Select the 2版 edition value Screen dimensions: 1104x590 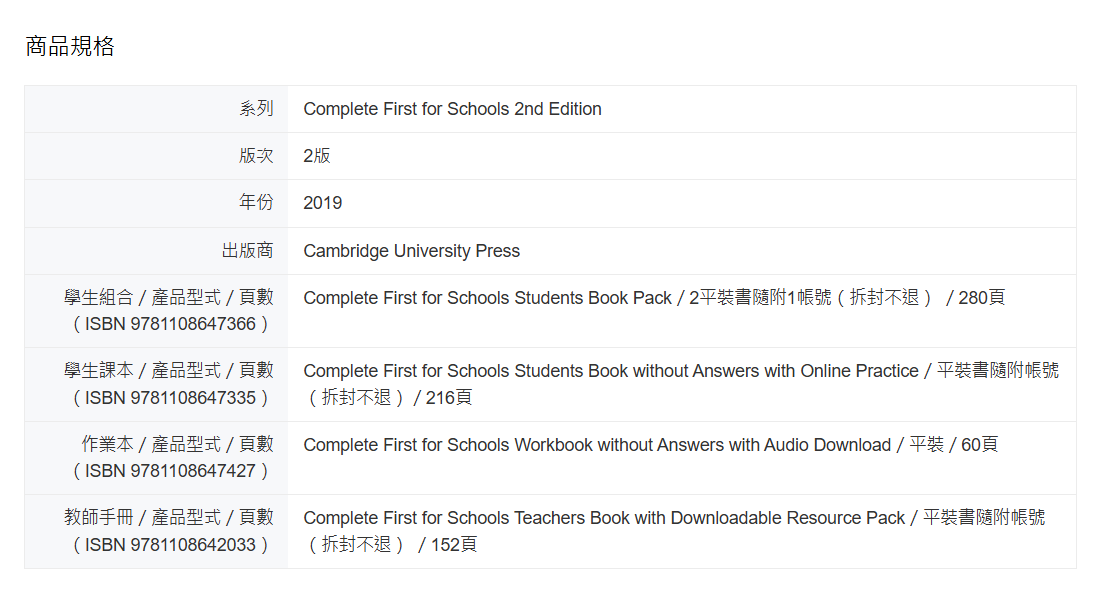(x=317, y=156)
